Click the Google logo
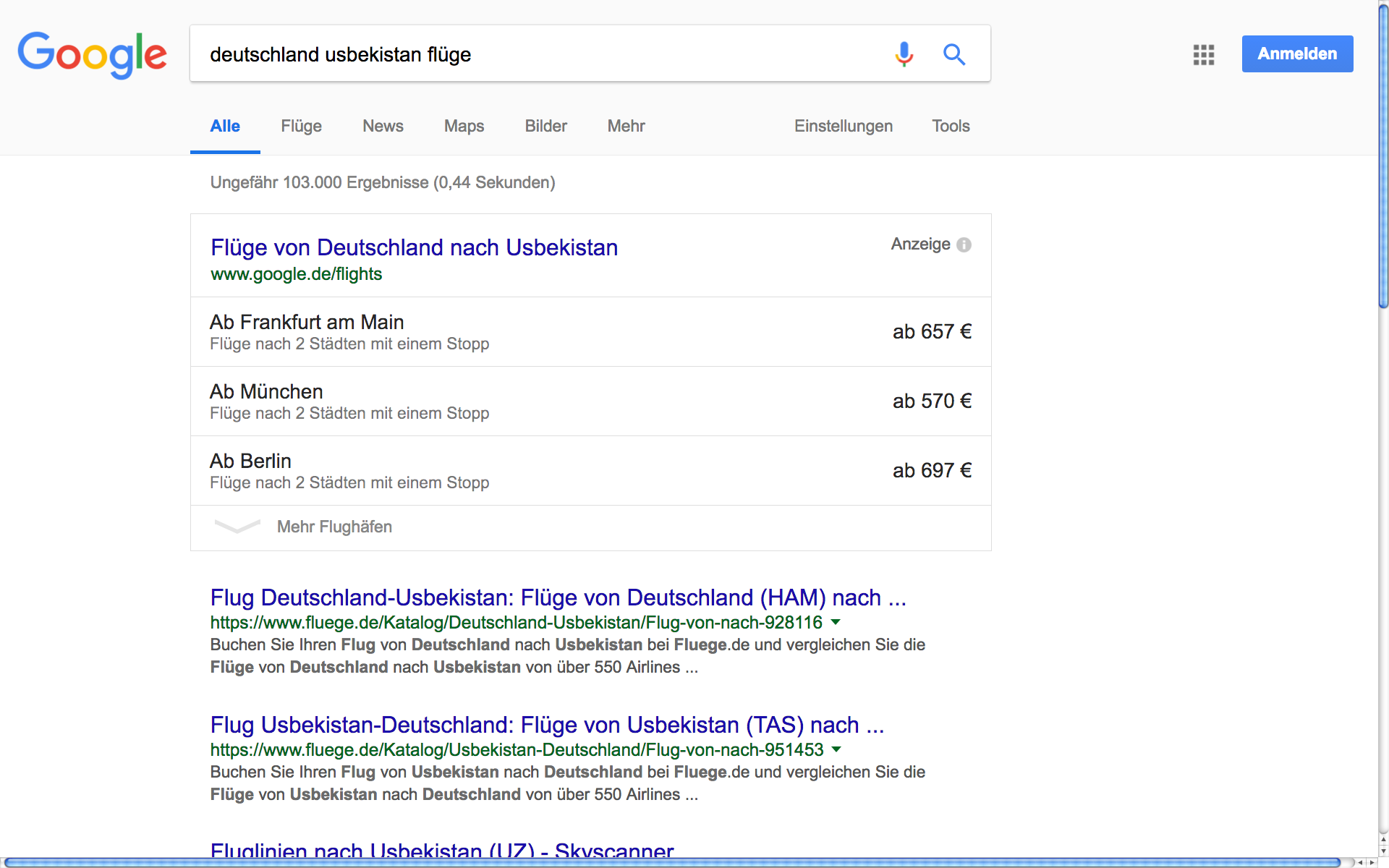1389x868 pixels. pyautogui.click(x=92, y=54)
